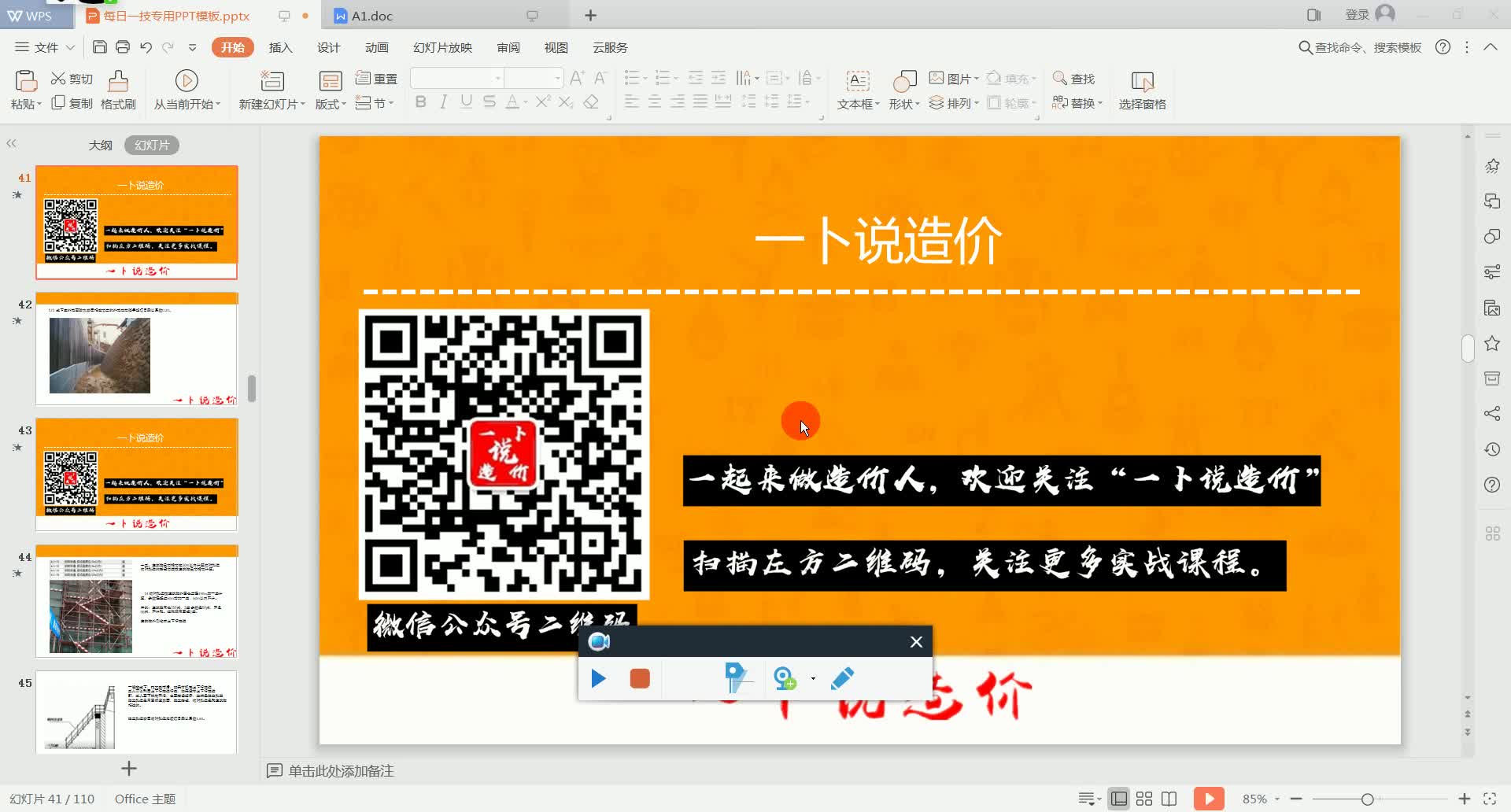The image size is (1511, 812).
Task: Open the font size combo box
Action: pyautogui.click(x=534, y=78)
